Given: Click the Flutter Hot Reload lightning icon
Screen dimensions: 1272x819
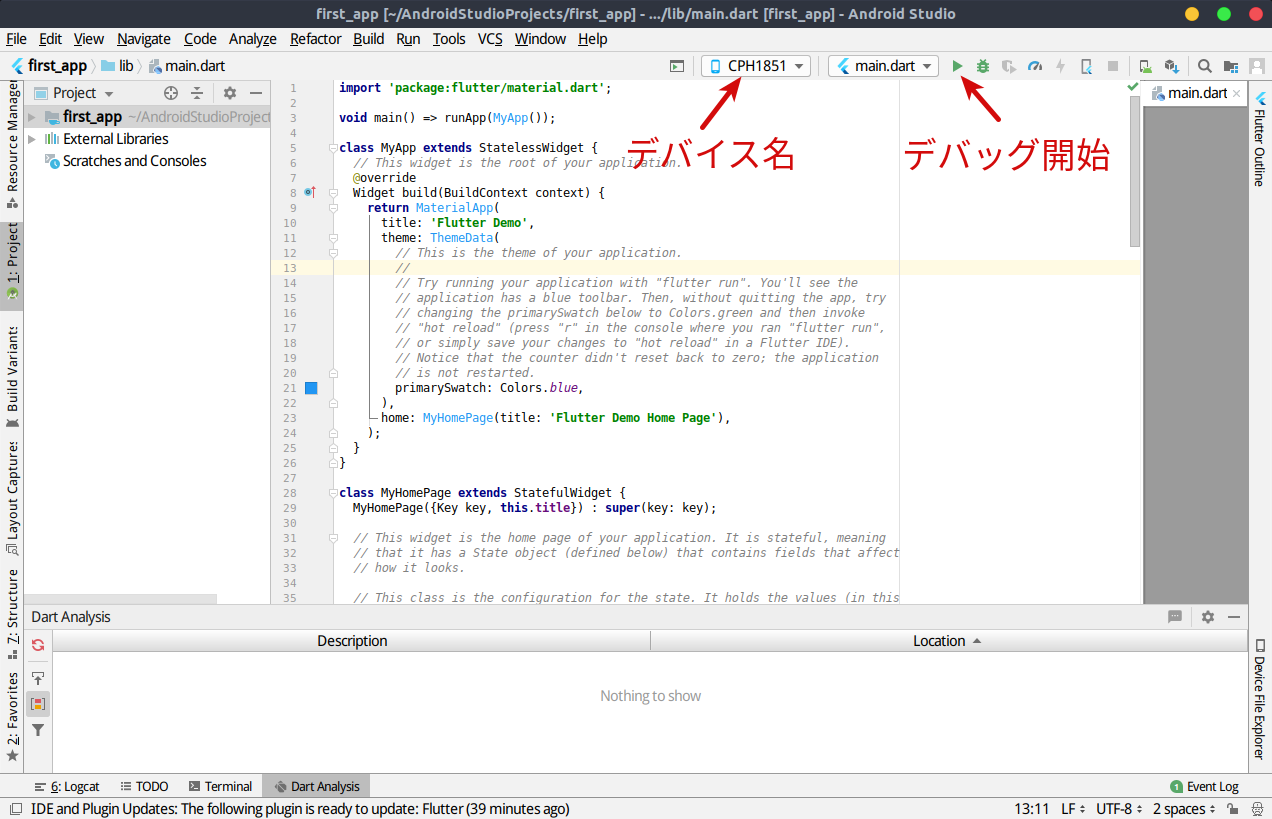Looking at the screenshot, I should point(1061,66).
